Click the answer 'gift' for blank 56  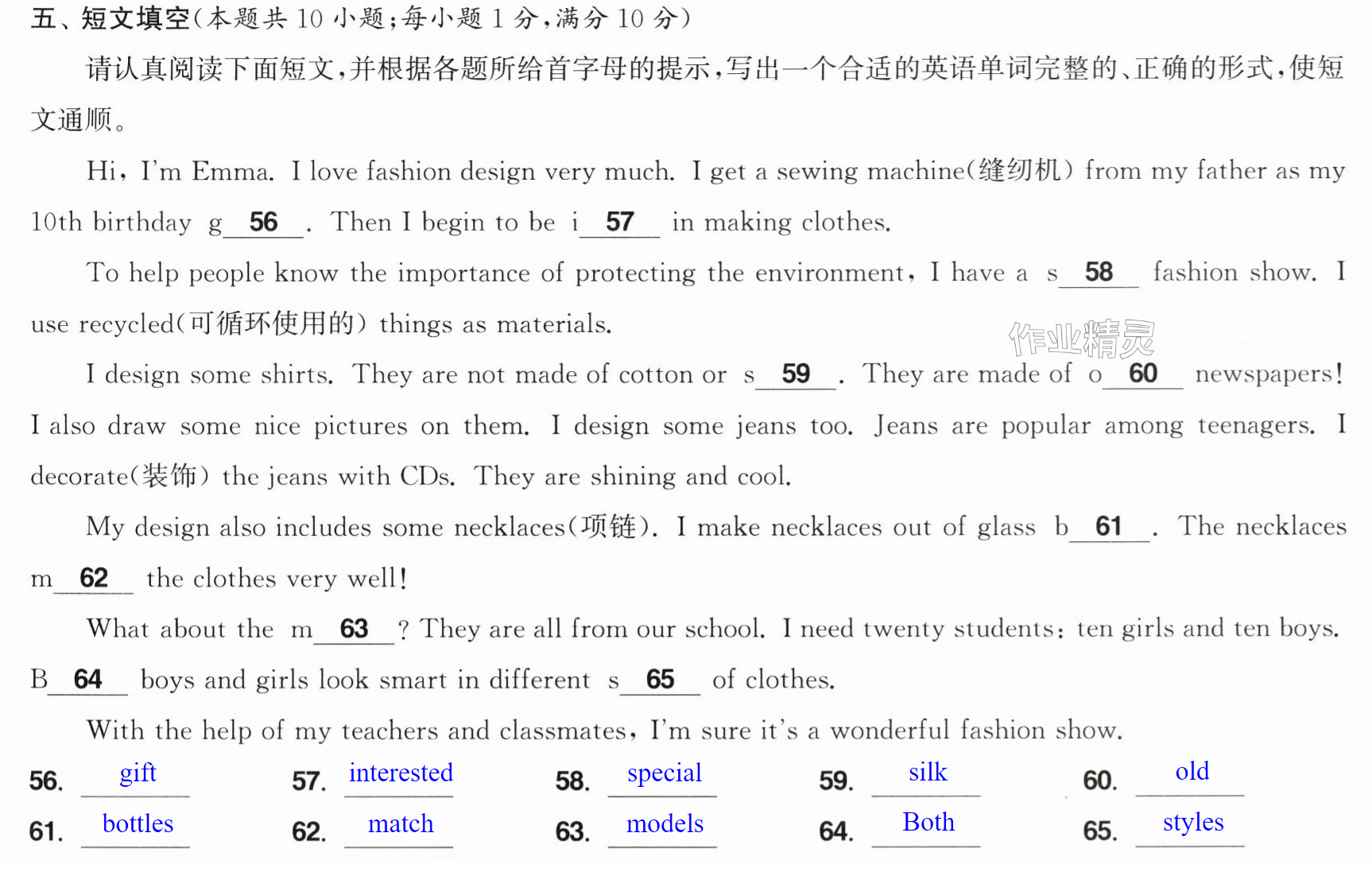[x=138, y=773]
